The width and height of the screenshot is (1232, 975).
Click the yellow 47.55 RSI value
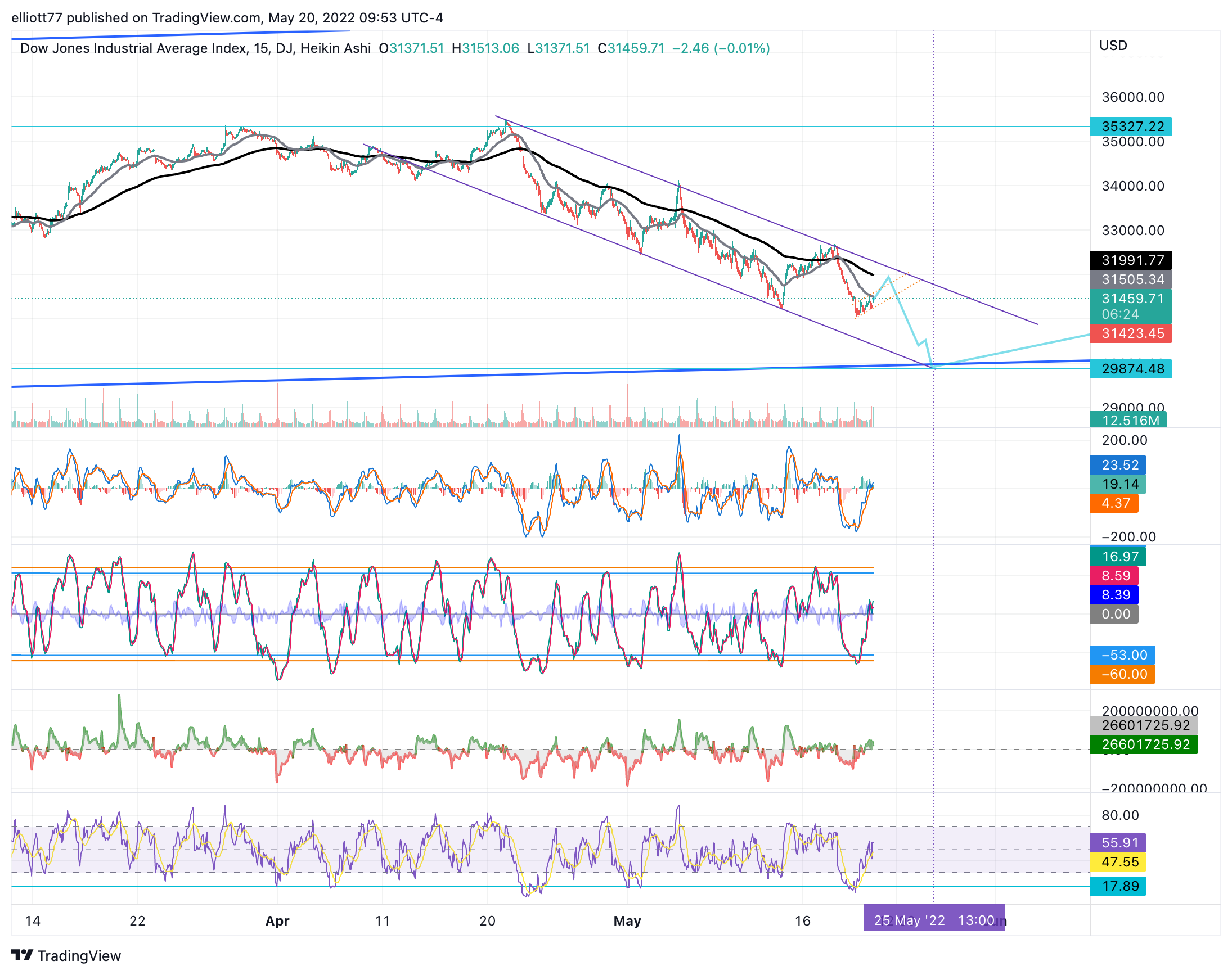(1118, 862)
